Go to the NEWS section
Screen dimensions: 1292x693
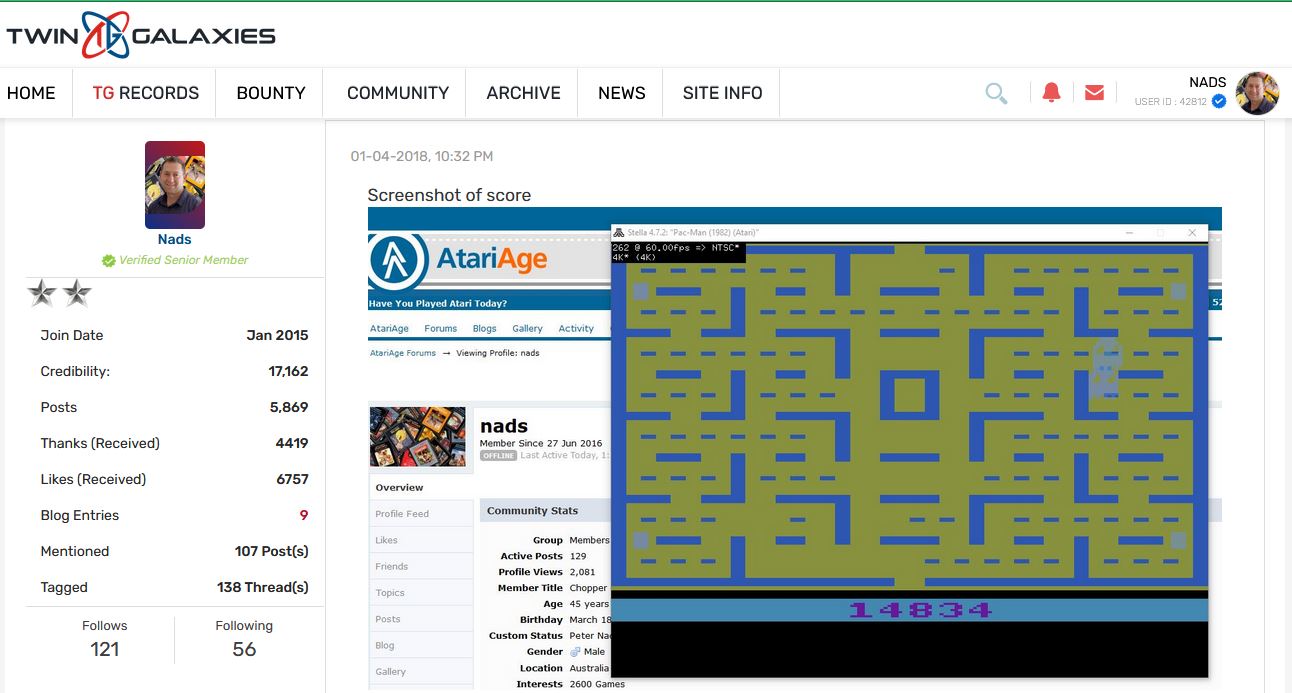click(x=621, y=93)
